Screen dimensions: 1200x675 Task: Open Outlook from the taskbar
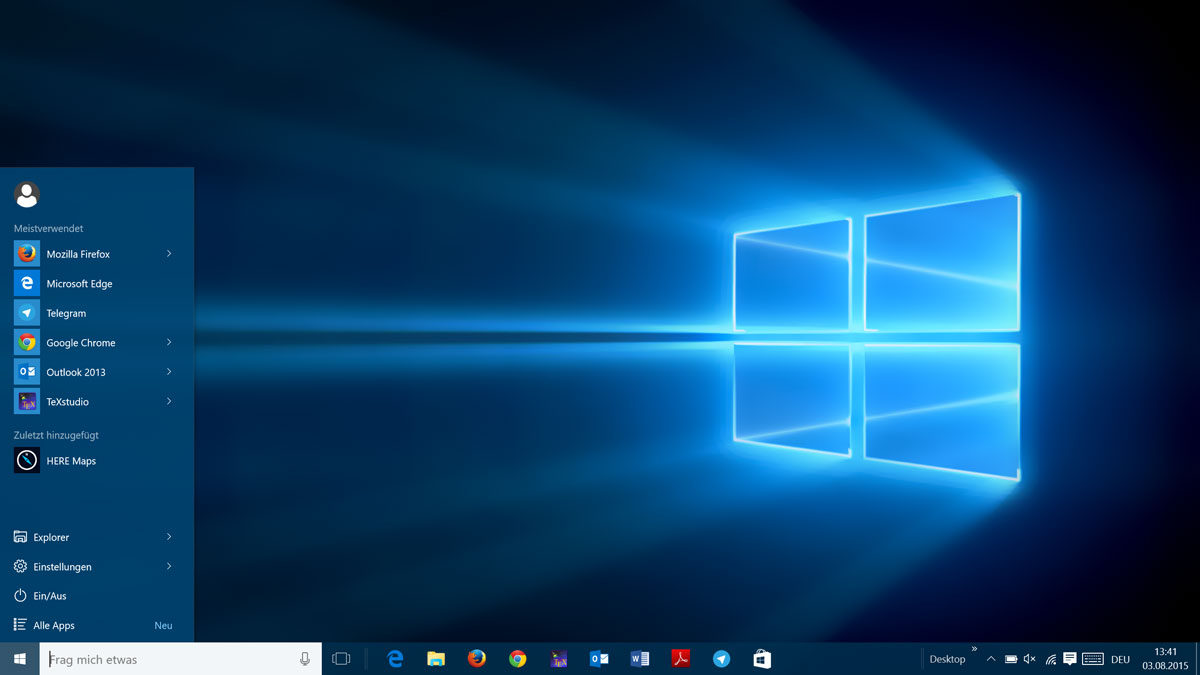(x=599, y=659)
